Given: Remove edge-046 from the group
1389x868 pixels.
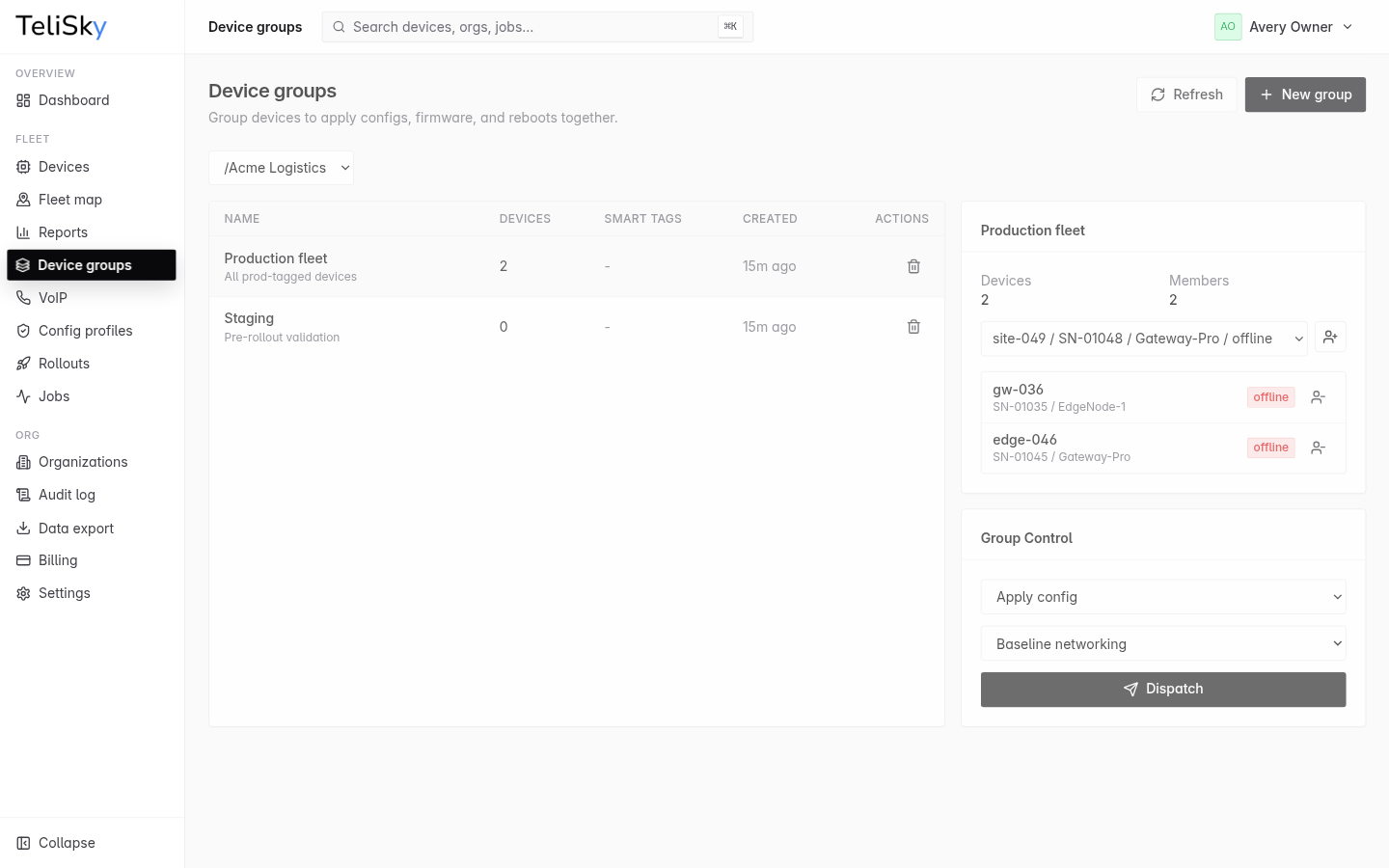Looking at the screenshot, I should click(1318, 448).
